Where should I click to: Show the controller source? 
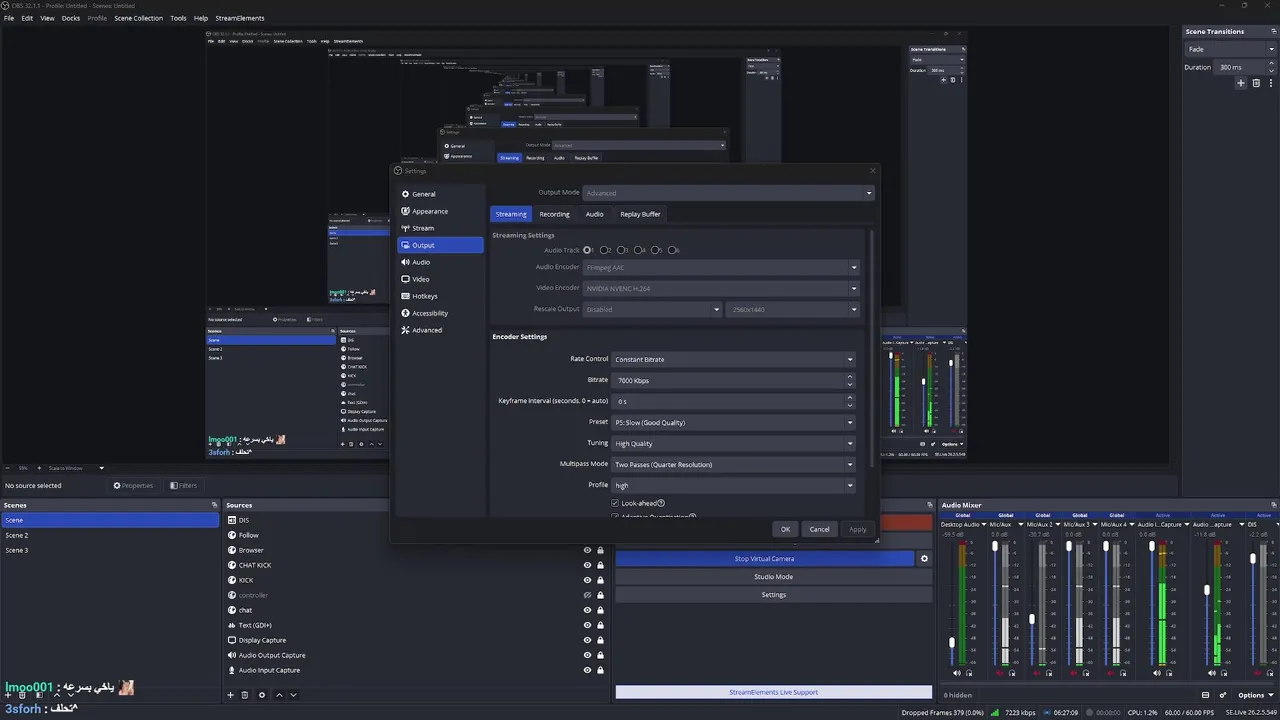[x=588, y=595]
